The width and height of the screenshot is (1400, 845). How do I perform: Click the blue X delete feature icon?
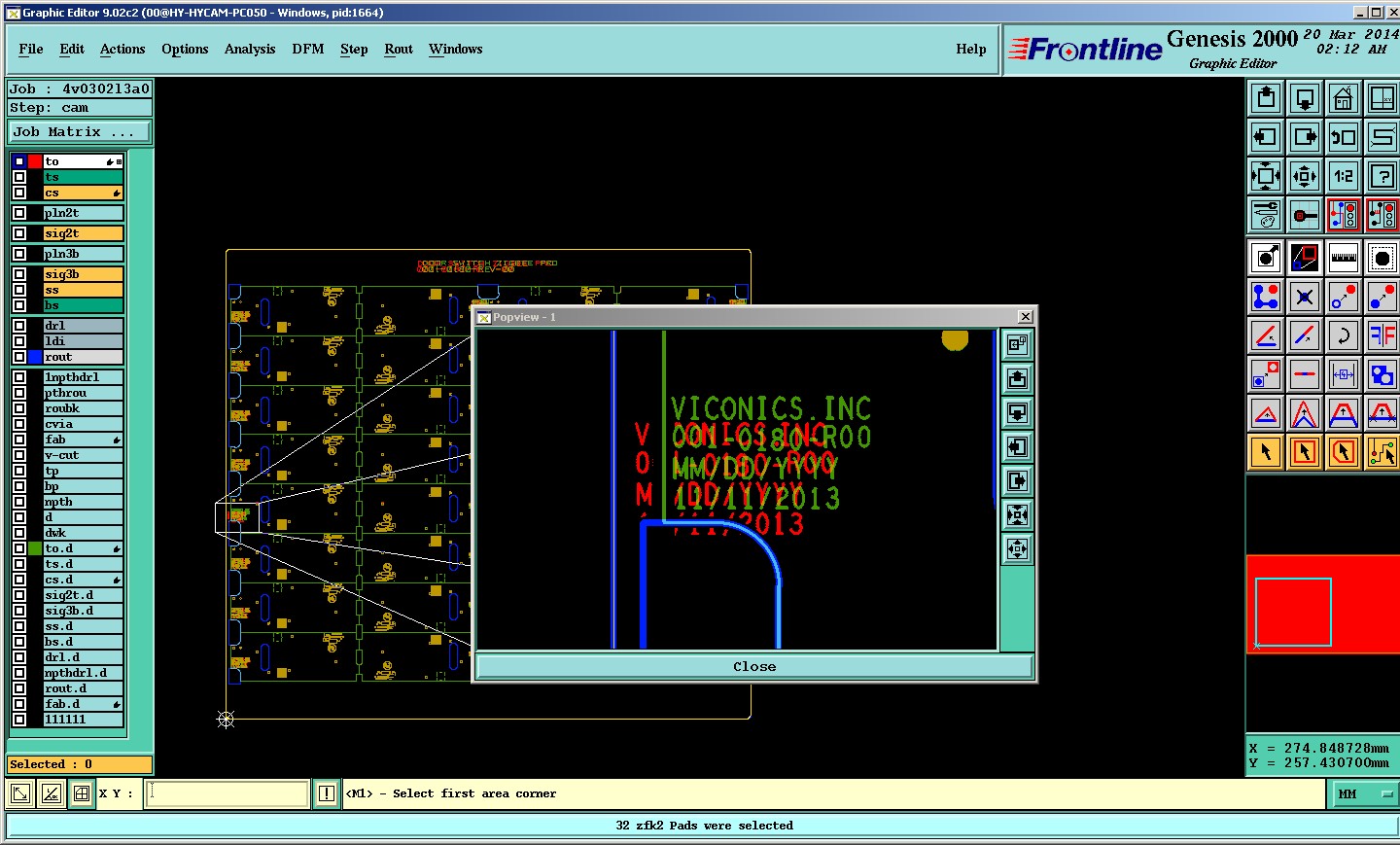point(1305,297)
